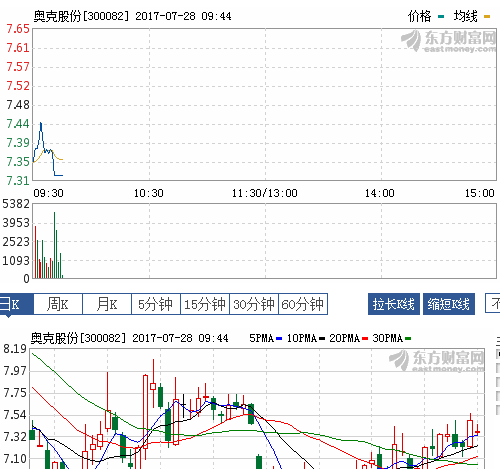Viewport: 500px width, 469px height.
Task: Click the 7.10 K-line axis label
Action: click(15, 459)
